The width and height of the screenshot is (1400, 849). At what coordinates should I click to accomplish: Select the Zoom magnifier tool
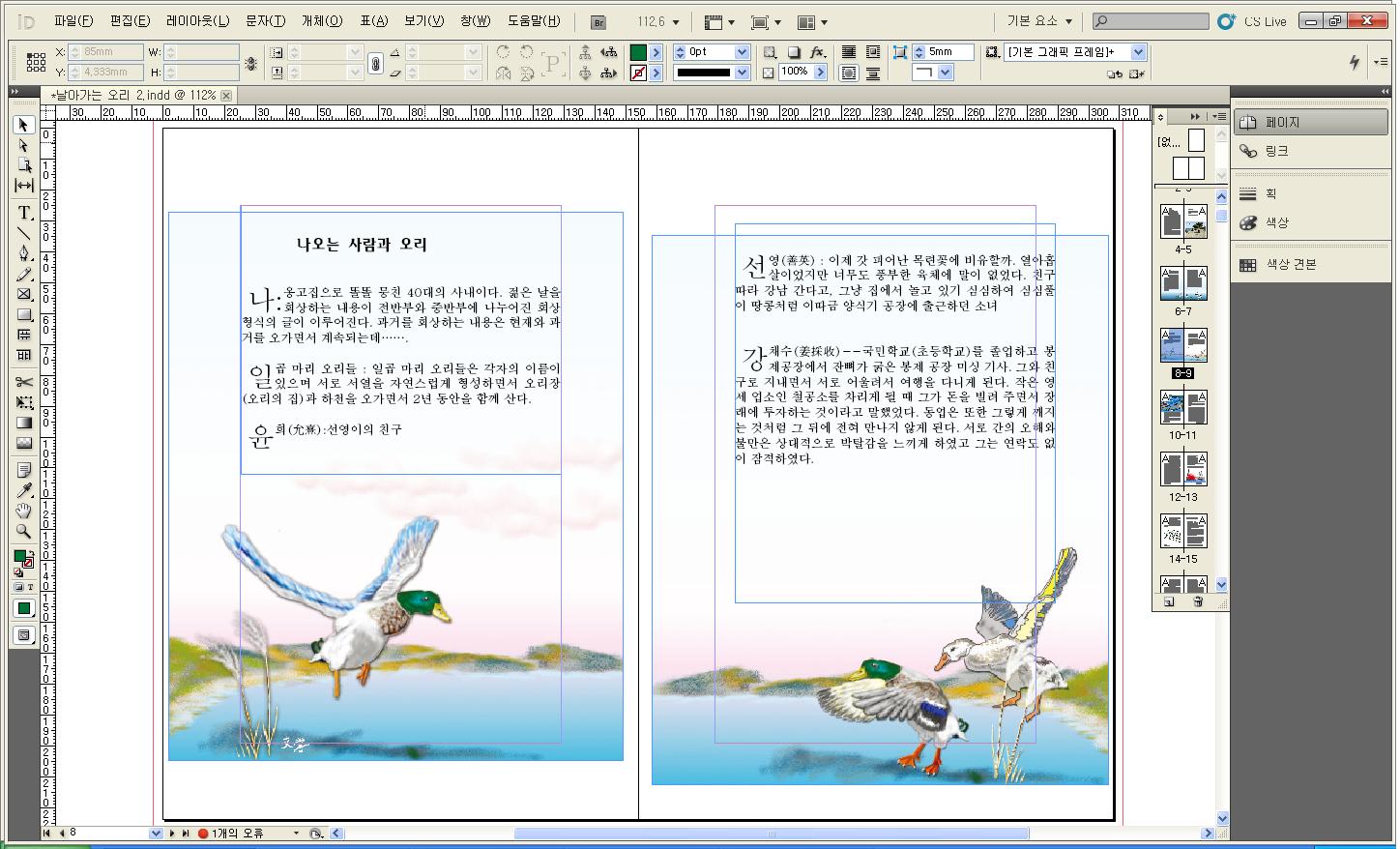click(24, 532)
